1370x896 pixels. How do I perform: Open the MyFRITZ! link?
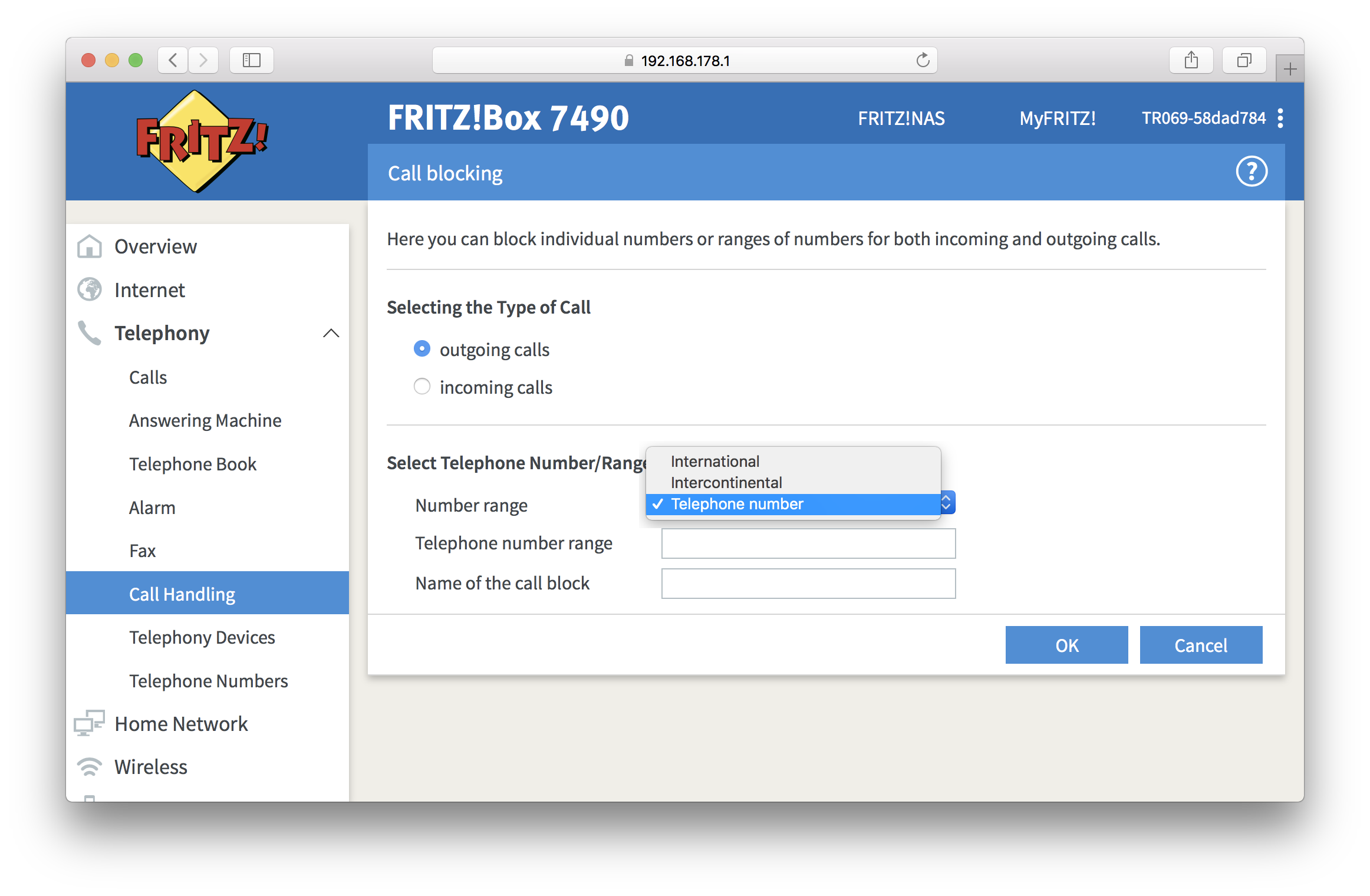[1058, 118]
